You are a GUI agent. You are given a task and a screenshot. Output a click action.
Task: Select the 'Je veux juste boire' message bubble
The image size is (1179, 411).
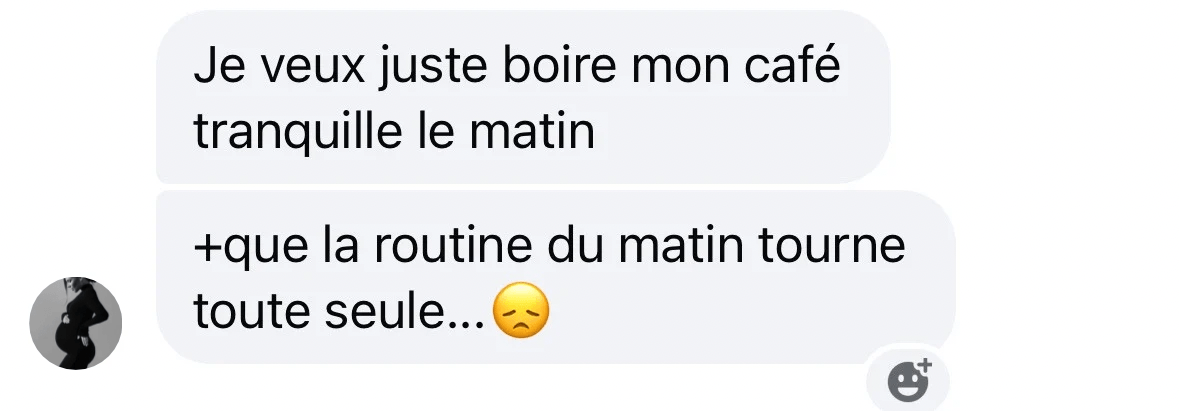[x=523, y=97]
